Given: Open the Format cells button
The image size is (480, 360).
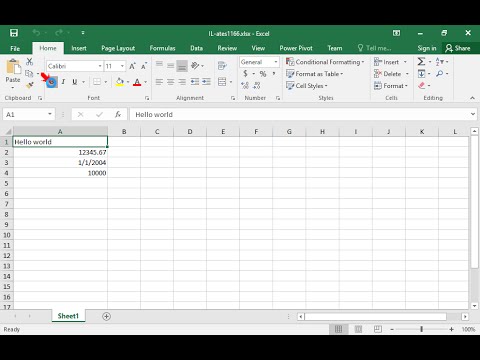Looking at the screenshot, I should 391,86.
